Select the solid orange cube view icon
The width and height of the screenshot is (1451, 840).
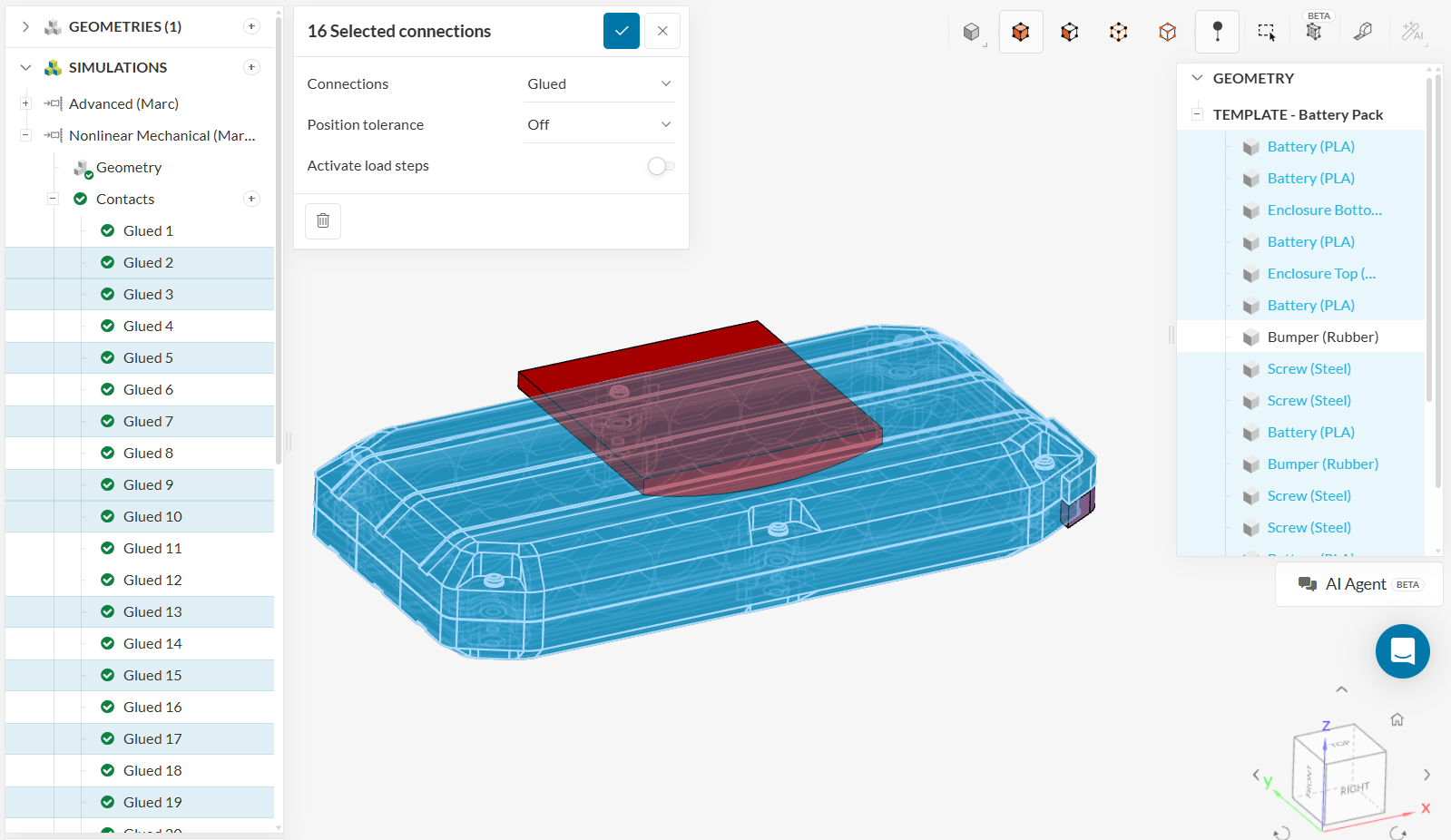pyautogui.click(x=1021, y=32)
